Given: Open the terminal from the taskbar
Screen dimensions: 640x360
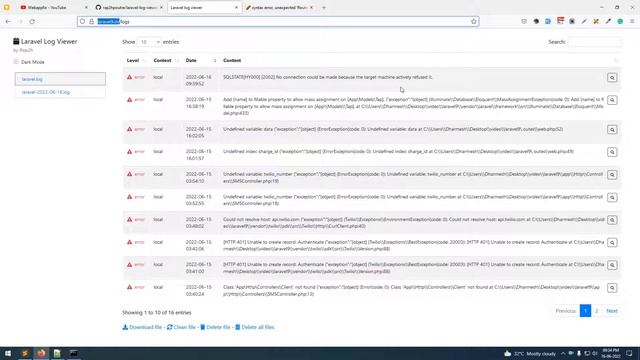Looking at the screenshot, I should point(73,353).
